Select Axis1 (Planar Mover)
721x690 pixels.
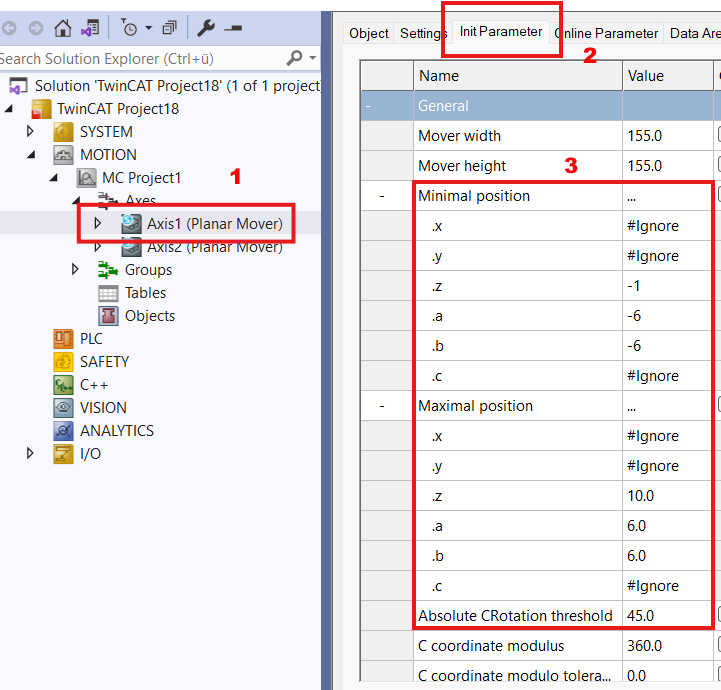coord(215,224)
